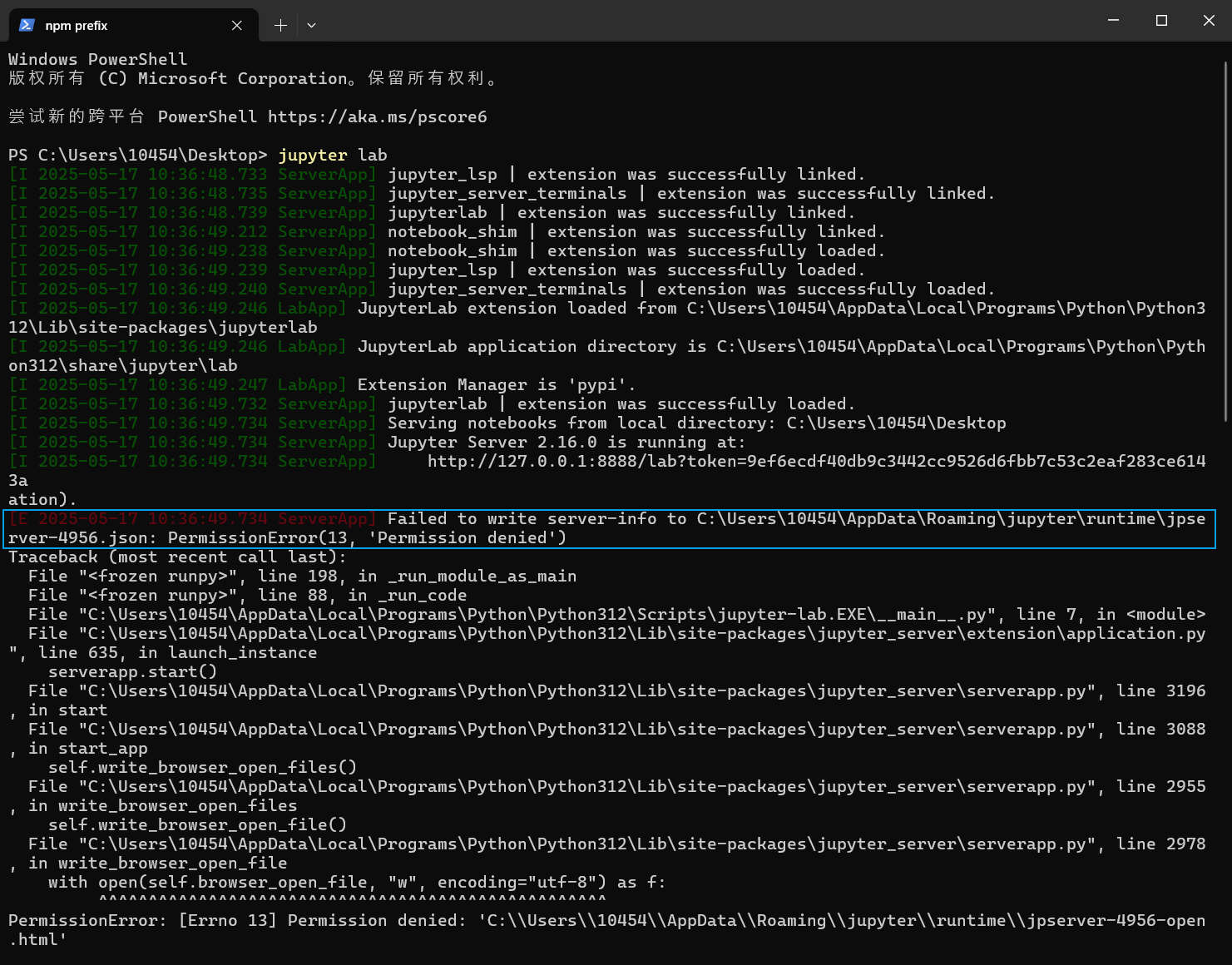Click the 'serverapp.start()' line
This screenshot has height=965, width=1232.
click(x=132, y=671)
